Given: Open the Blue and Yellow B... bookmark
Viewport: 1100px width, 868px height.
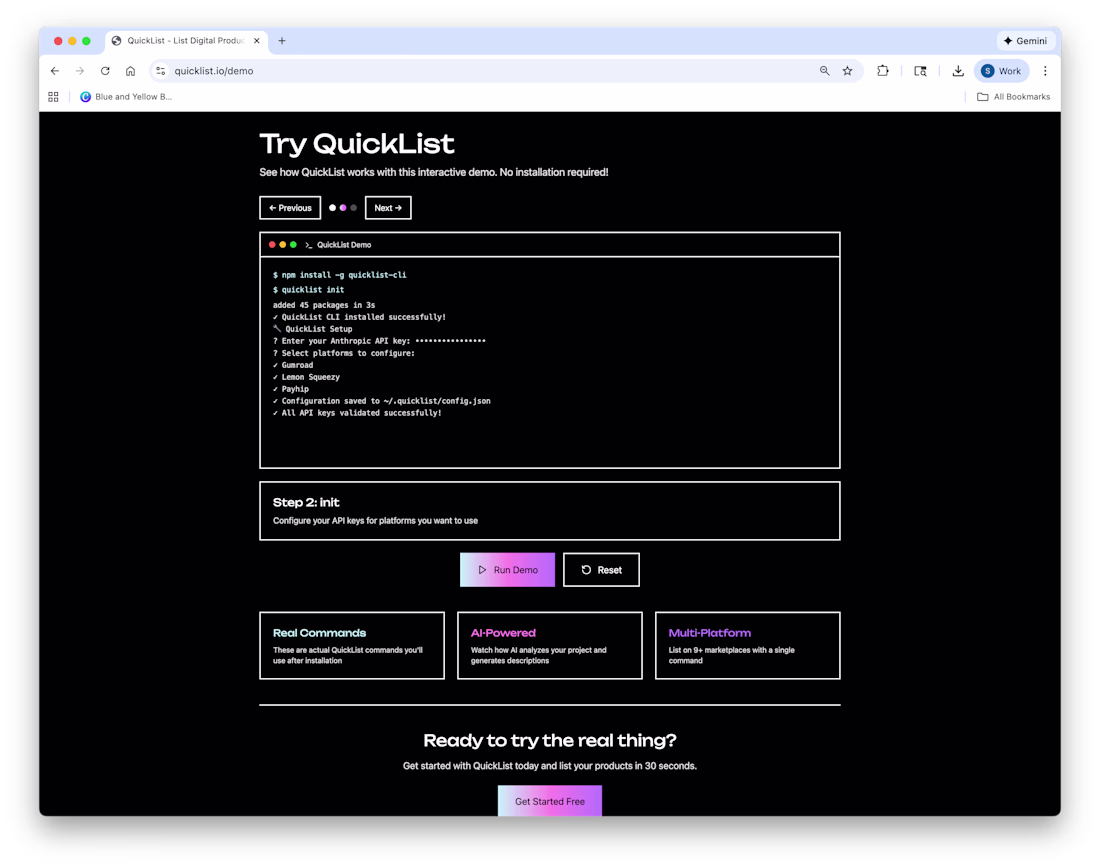Looking at the screenshot, I should 126,97.
